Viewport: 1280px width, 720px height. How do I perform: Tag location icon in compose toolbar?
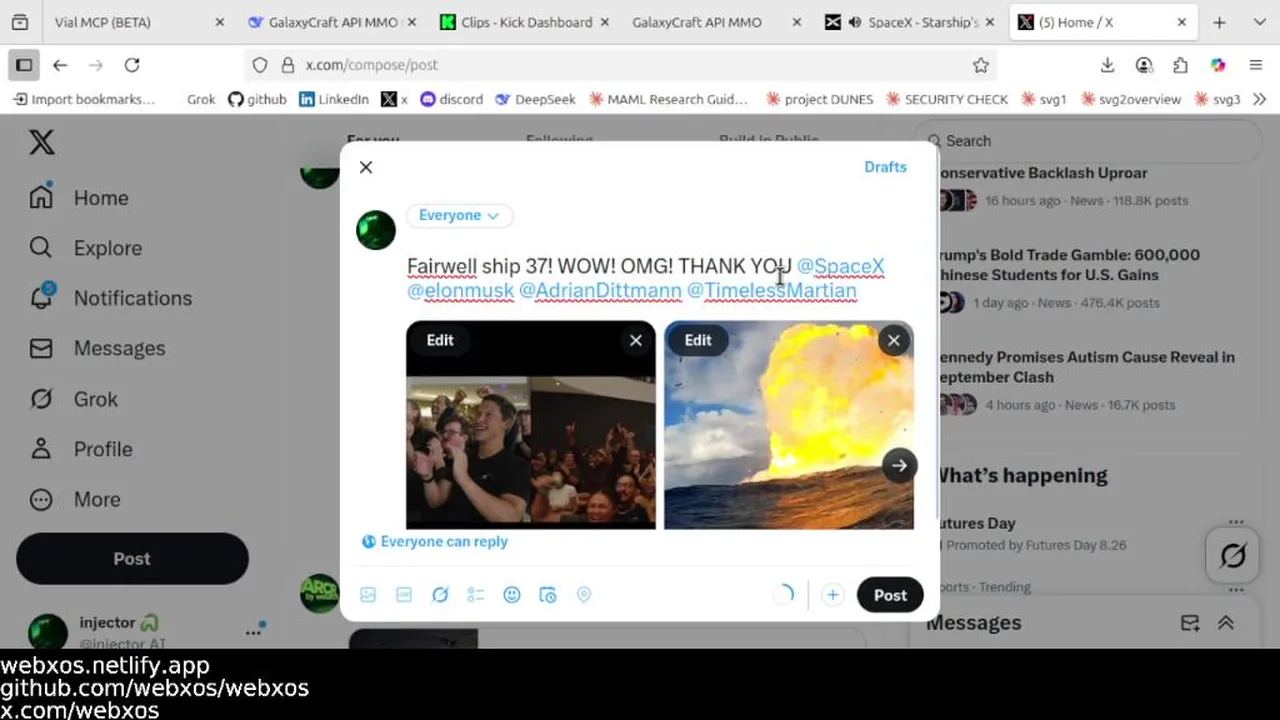(584, 594)
